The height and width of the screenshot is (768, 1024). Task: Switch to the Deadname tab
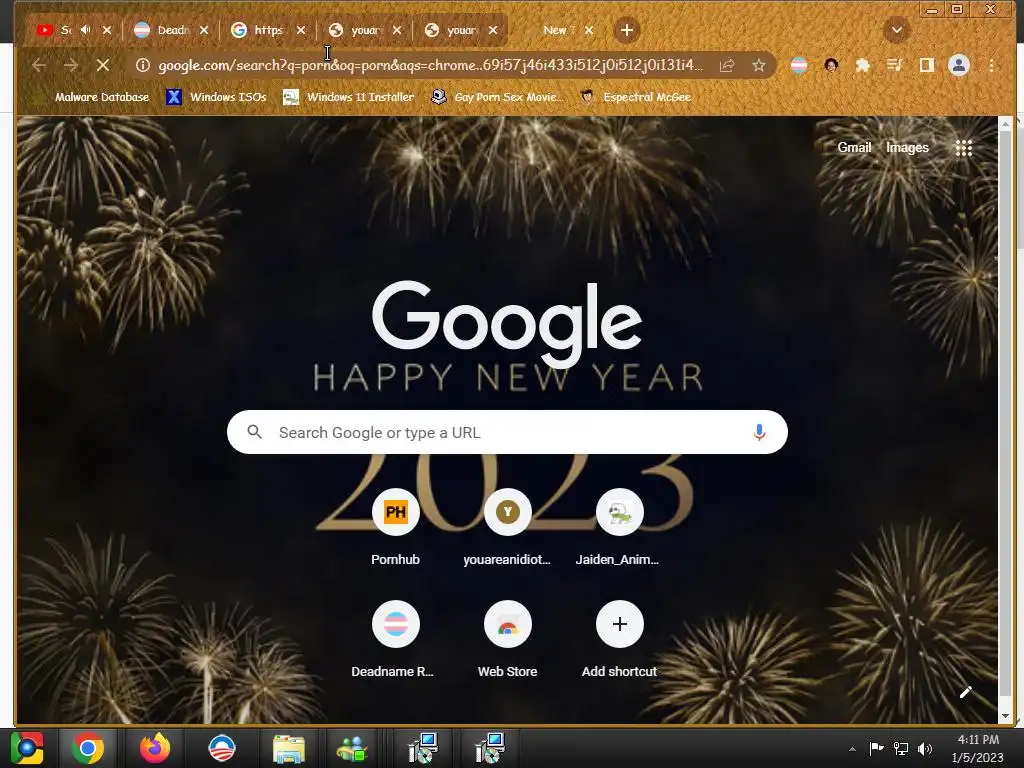[165, 30]
